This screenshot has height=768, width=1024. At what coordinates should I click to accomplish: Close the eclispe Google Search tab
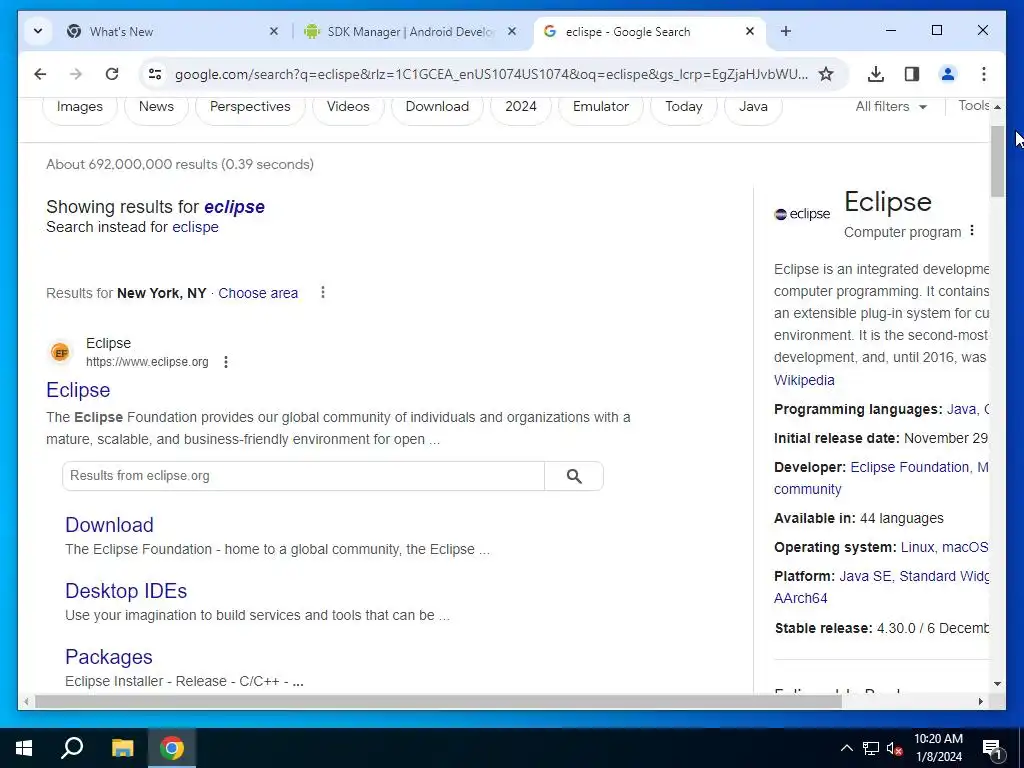coord(750,31)
